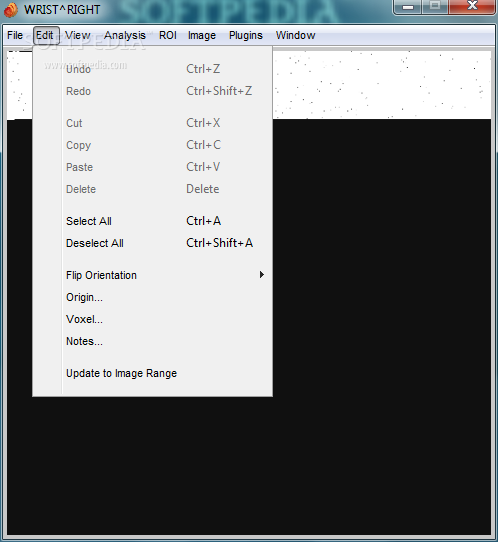Choose Deselect All menu entry
This screenshot has height=542, width=498.
point(152,243)
